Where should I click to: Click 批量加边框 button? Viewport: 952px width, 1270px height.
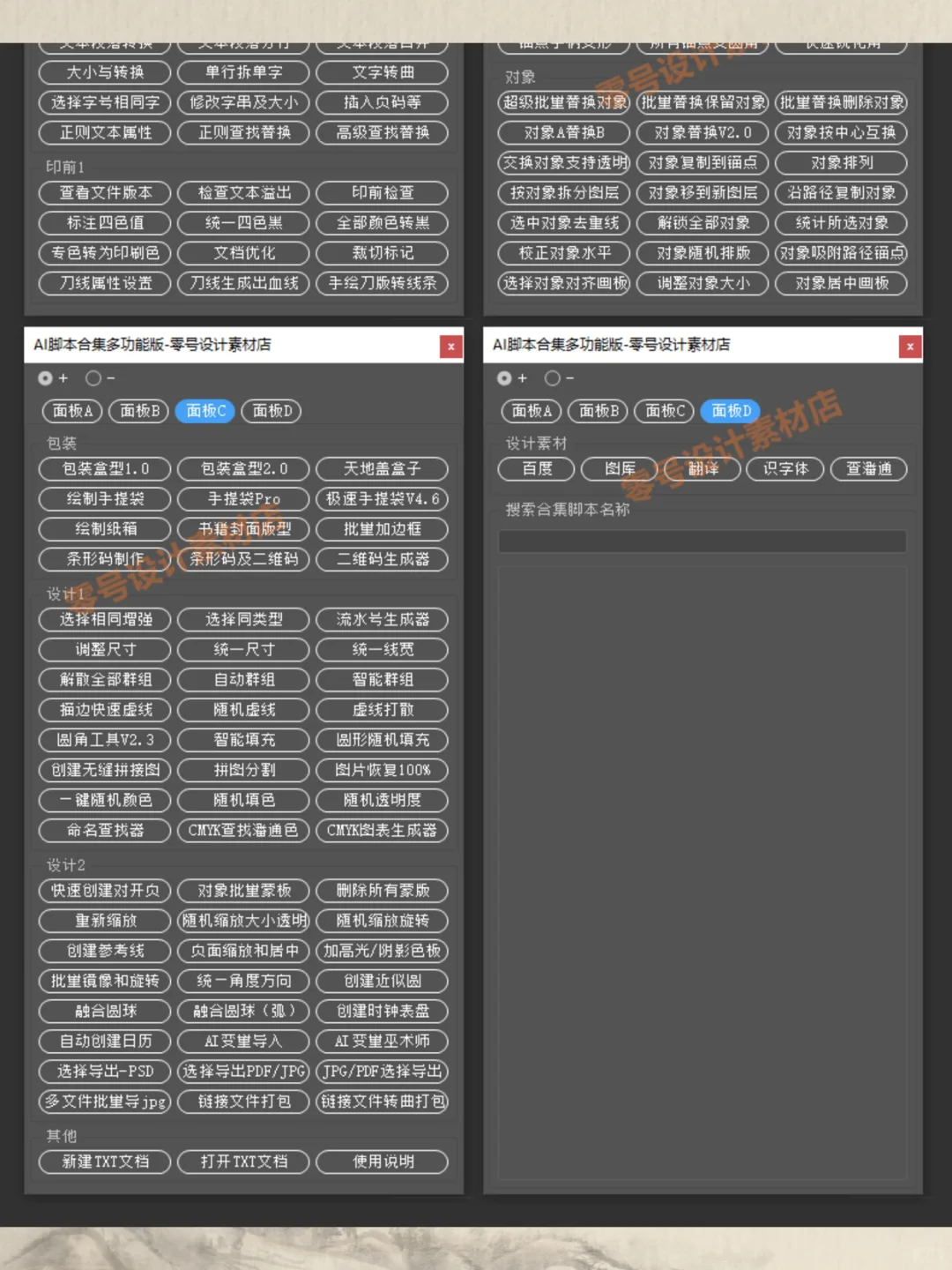click(383, 529)
